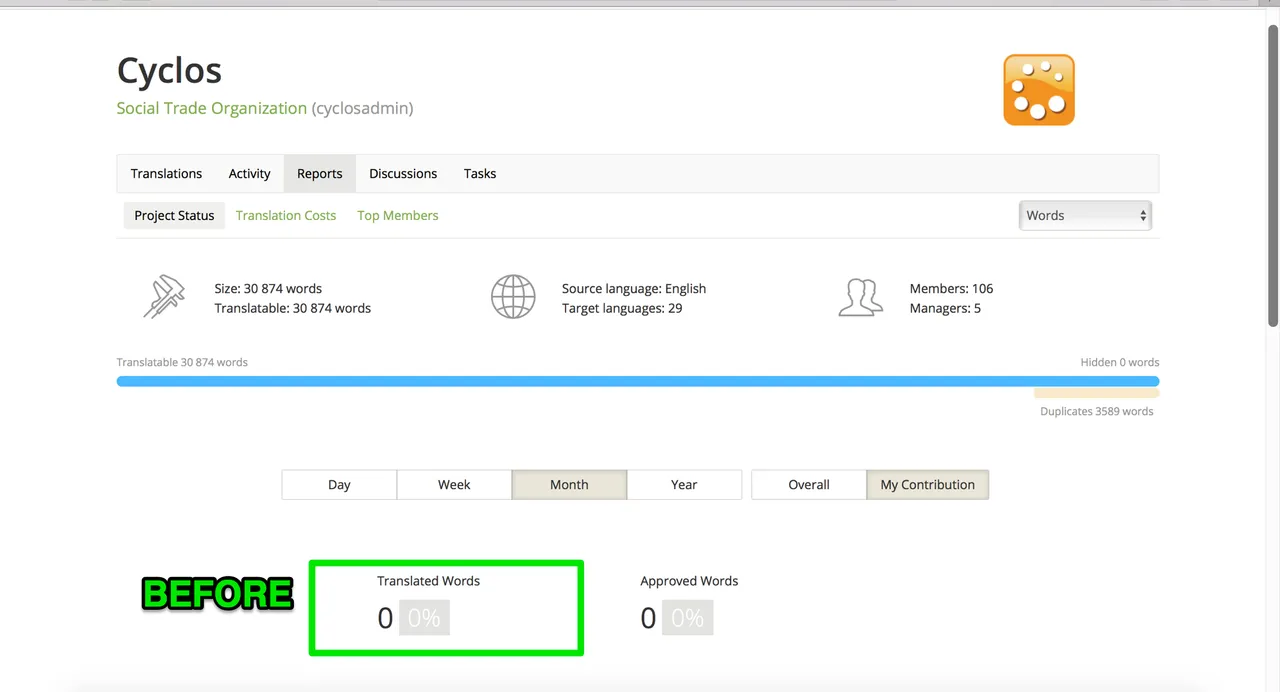
Task: Select the Reports tab
Action: pos(320,173)
